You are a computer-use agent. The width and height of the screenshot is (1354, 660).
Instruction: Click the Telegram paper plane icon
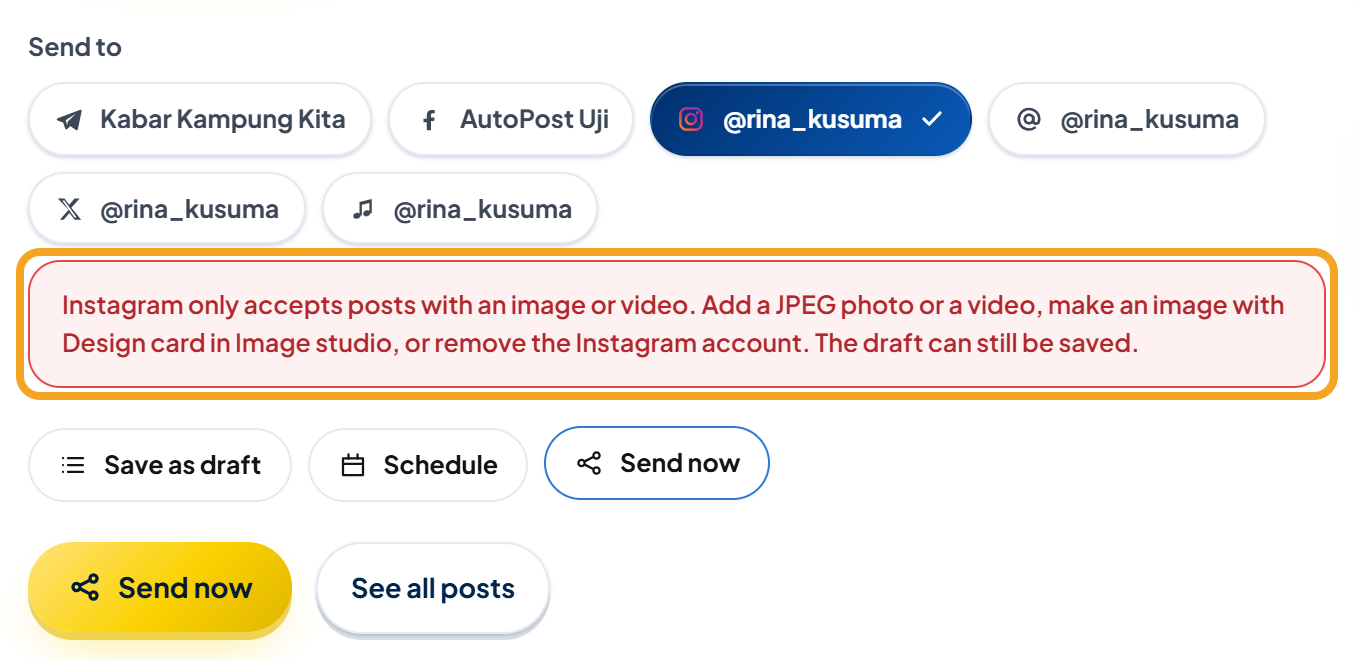[x=69, y=121]
